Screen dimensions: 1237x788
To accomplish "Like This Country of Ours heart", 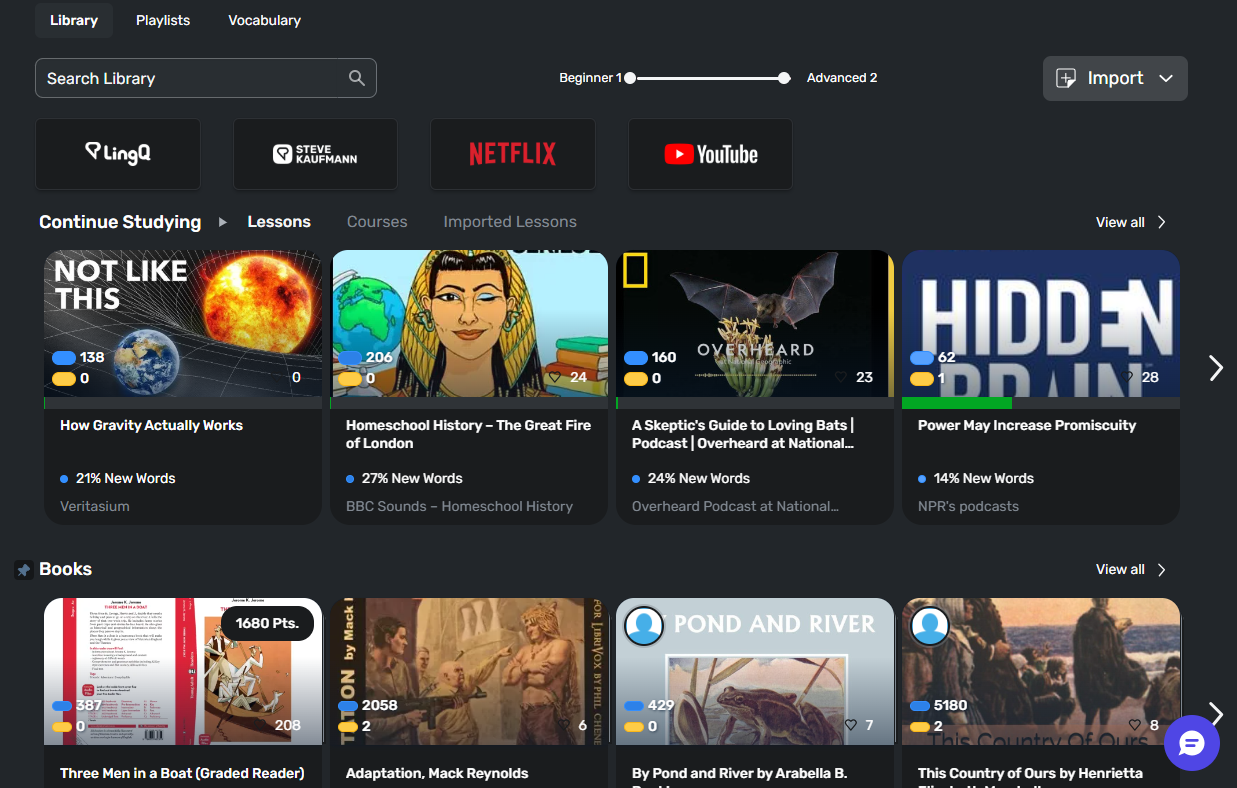I will coord(1135,726).
